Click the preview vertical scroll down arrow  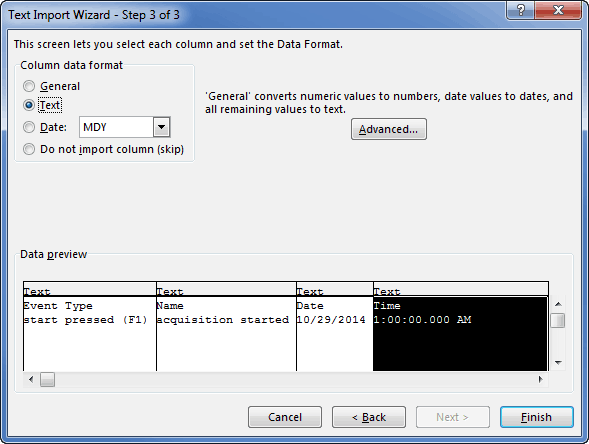coord(558,363)
